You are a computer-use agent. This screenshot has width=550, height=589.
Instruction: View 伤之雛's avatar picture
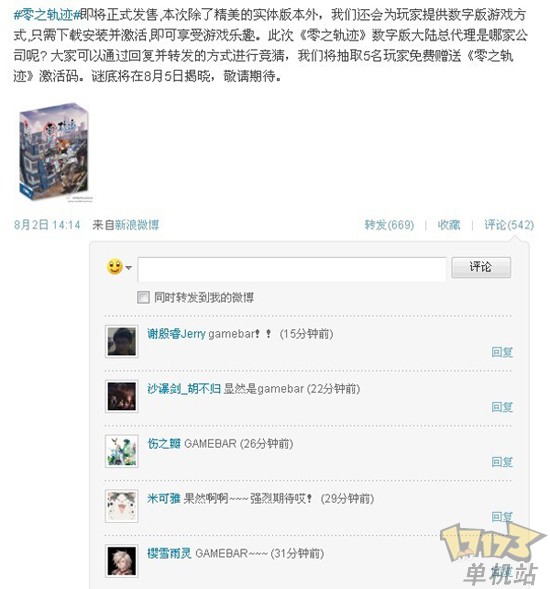click(x=121, y=451)
